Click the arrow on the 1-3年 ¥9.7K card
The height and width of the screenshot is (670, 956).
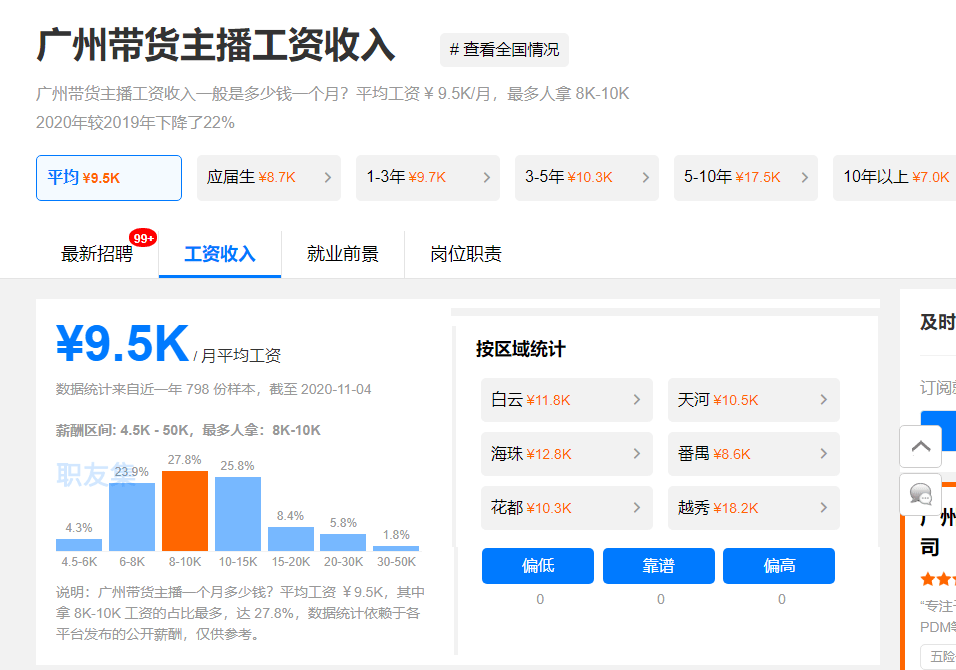click(485, 177)
